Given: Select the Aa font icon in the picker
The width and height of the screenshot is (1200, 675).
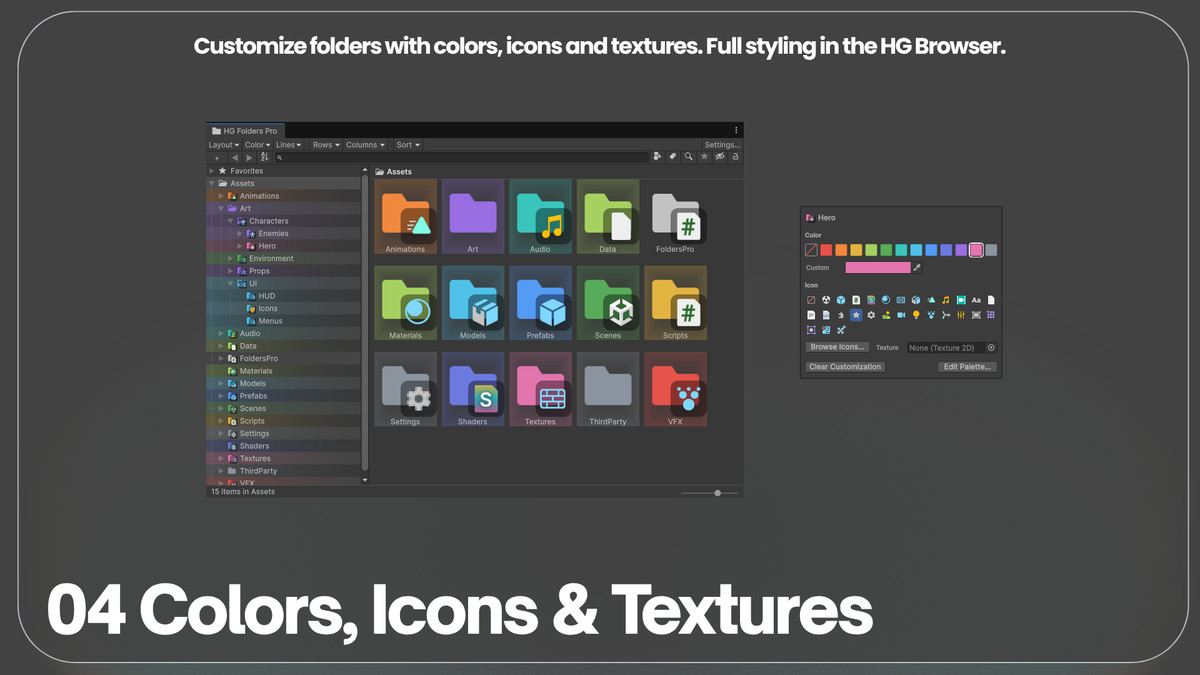Looking at the screenshot, I should (976, 300).
